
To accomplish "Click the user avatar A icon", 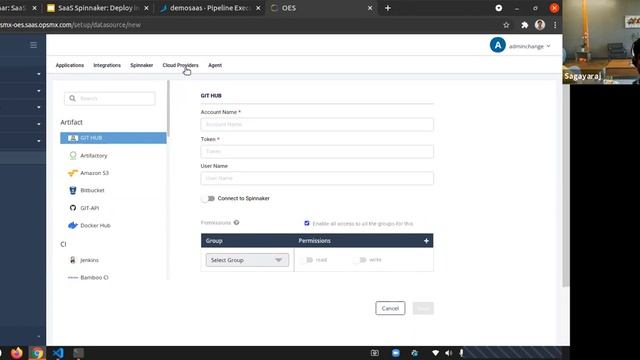I will coord(498,45).
